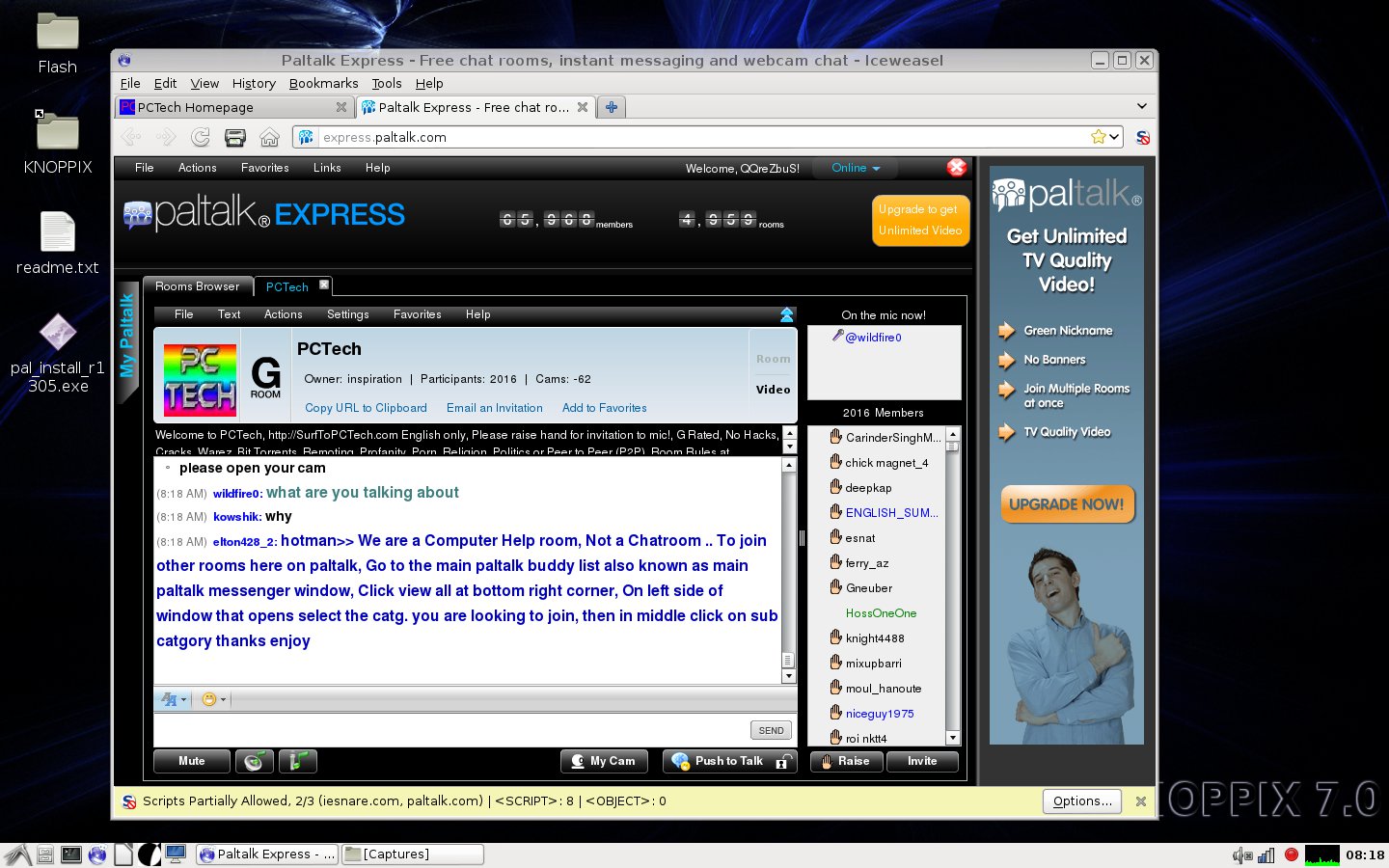Open the browser Tools menu
1389x868 pixels.
click(387, 84)
